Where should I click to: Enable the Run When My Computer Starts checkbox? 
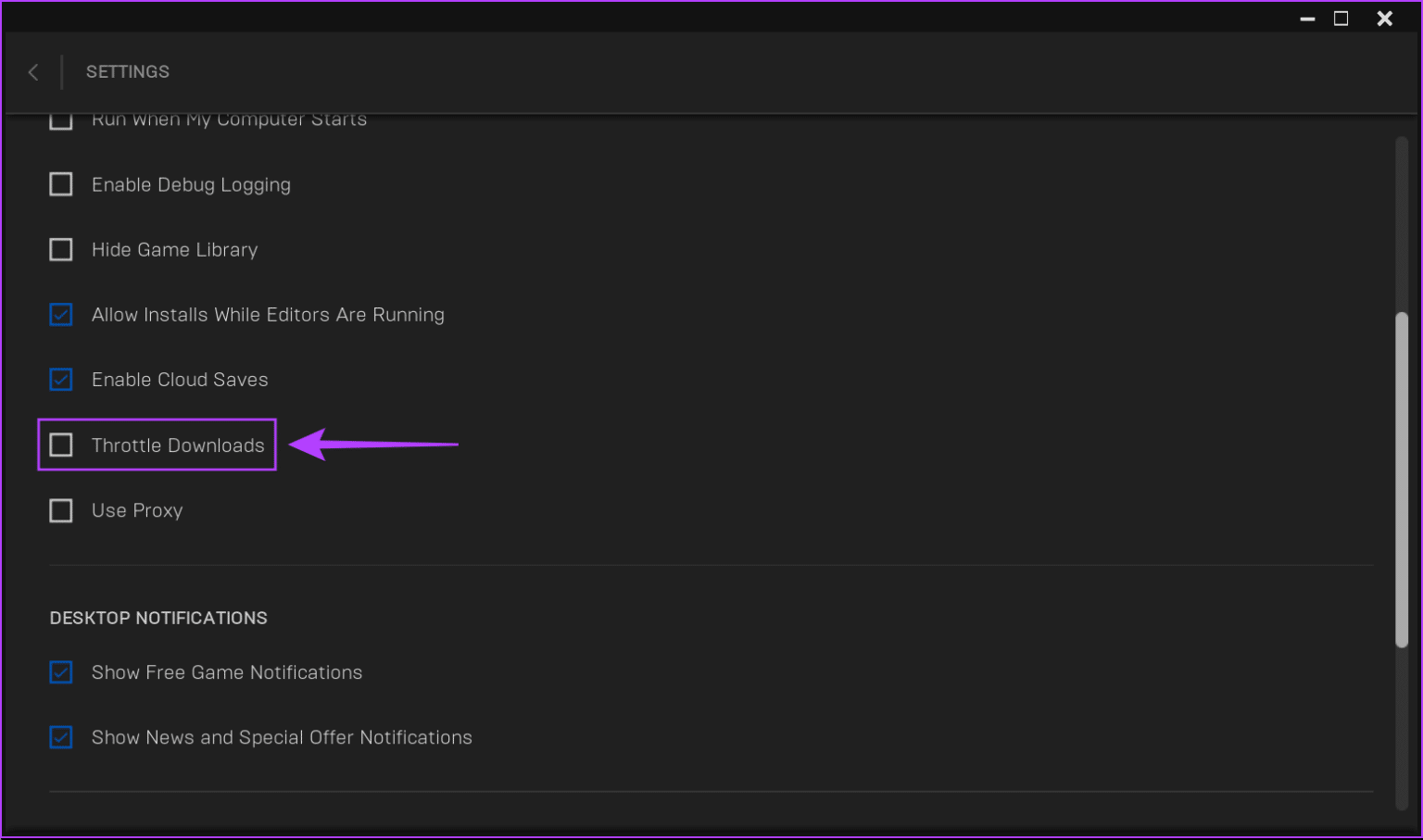tap(61, 120)
